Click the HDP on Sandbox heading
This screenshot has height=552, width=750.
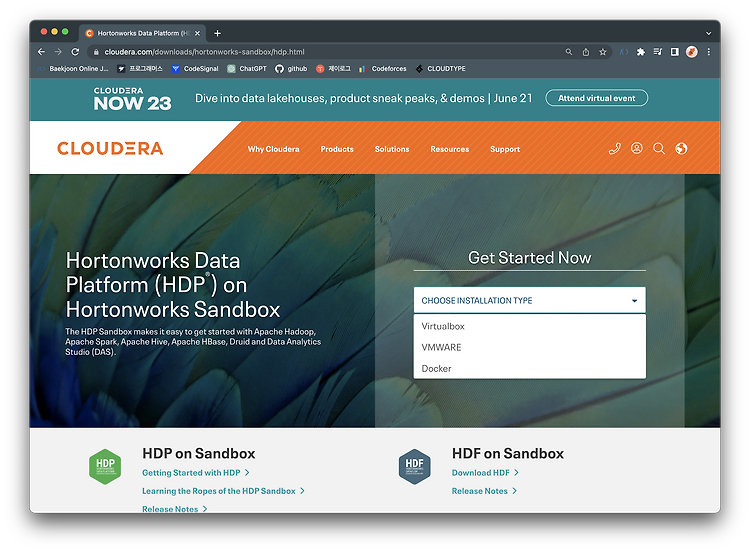(199, 453)
